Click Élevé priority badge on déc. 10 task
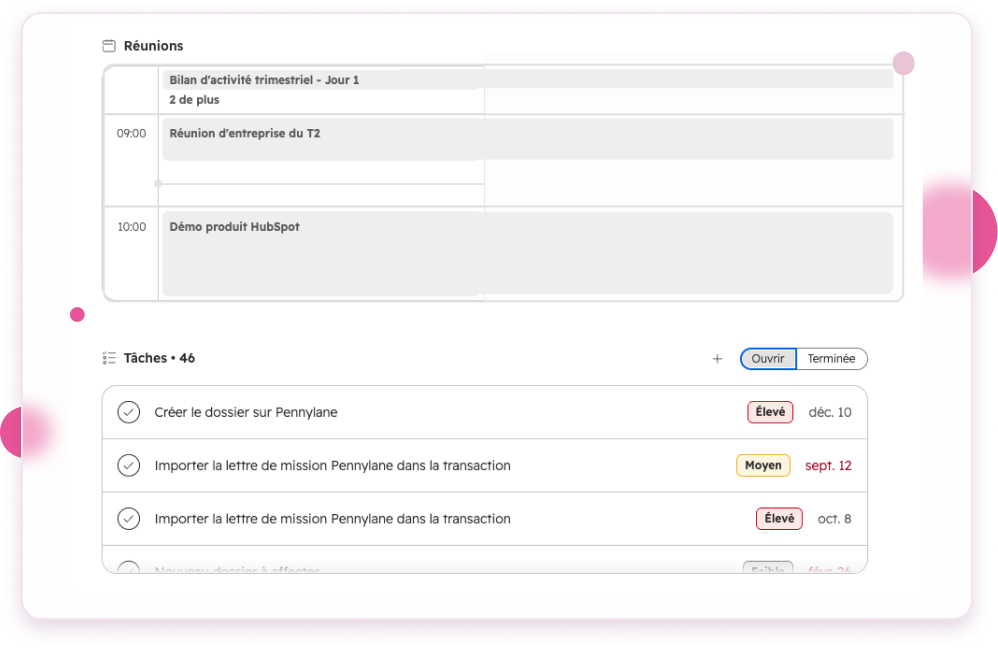The width and height of the screenshot is (998, 648). [770, 412]
